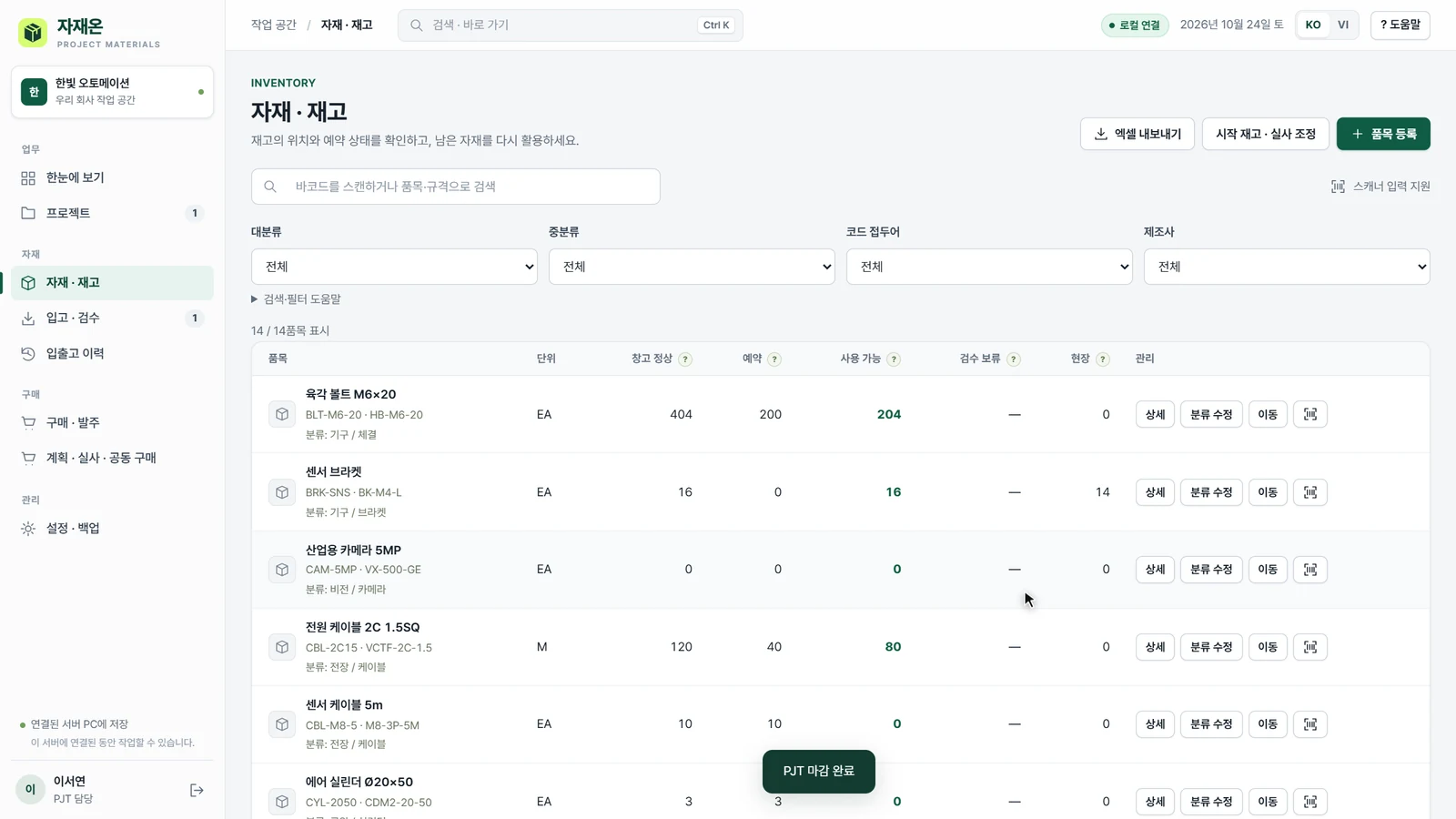This screenshot has width=1456, height=819.
Task: Open 입출고 이력 in sidebar
Action: click(x=112, y=353)
